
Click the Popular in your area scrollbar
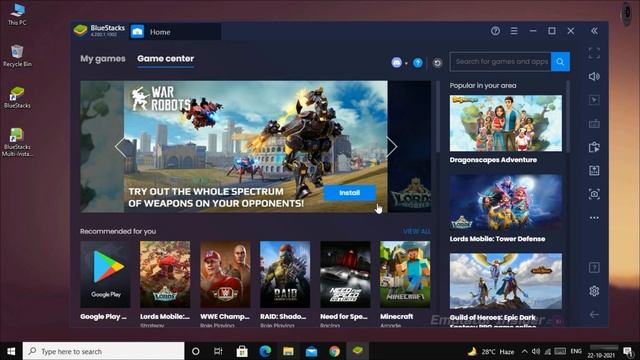tap(567, 118)
